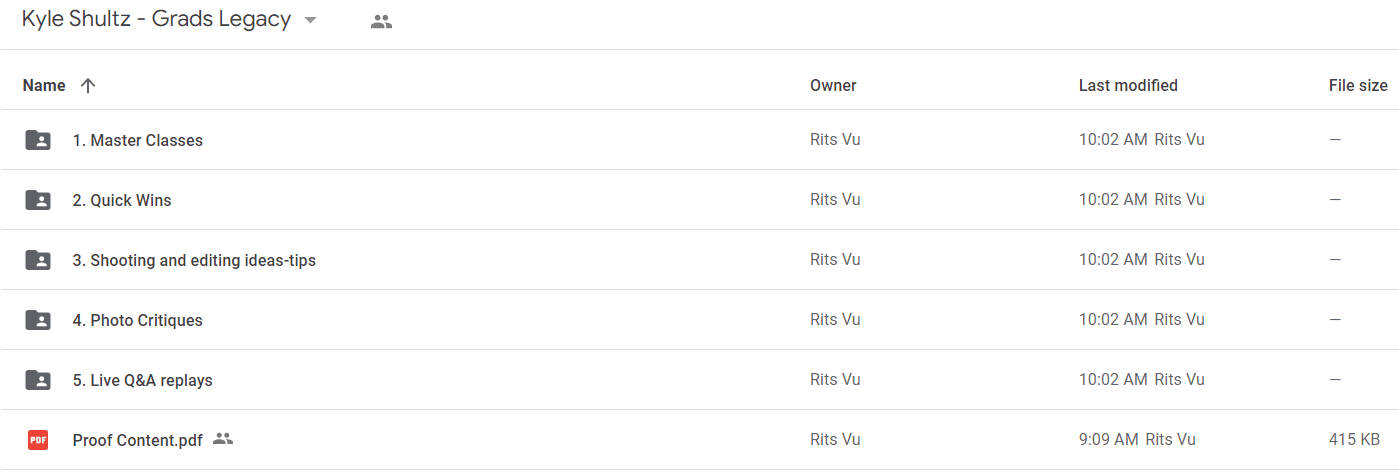
Task: Select the Proof Content.pdf file
Action: pos(700,440)
